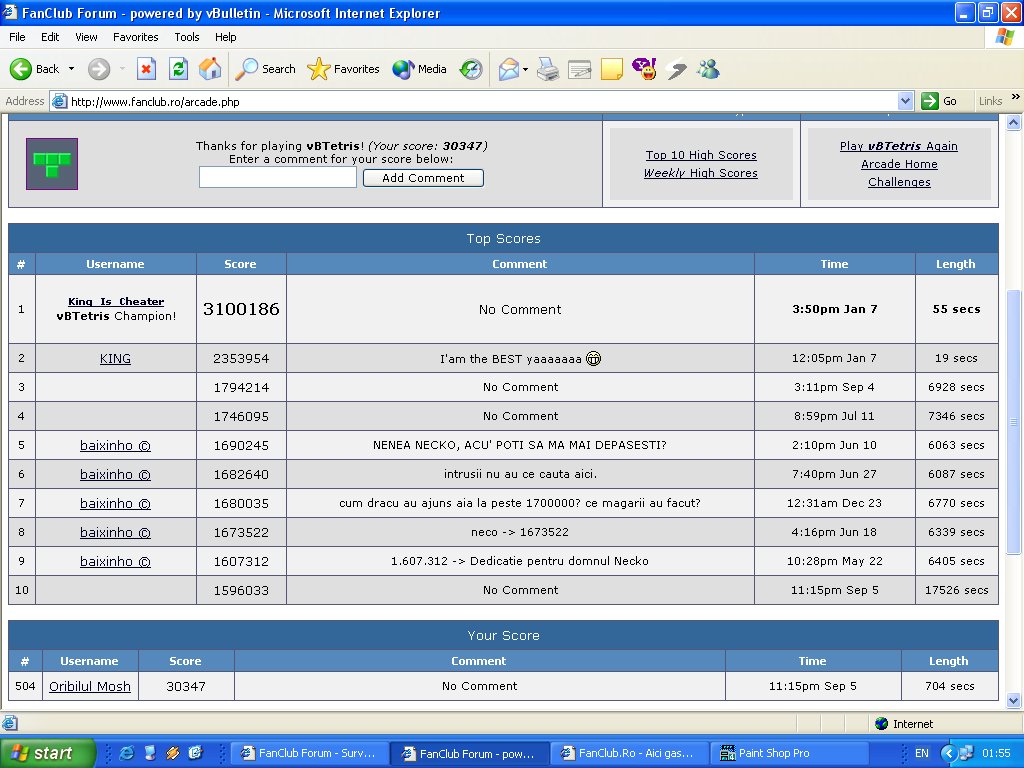
Task: Launch the Yahoo Messenger toolbar icon
Action: (644, 69)
